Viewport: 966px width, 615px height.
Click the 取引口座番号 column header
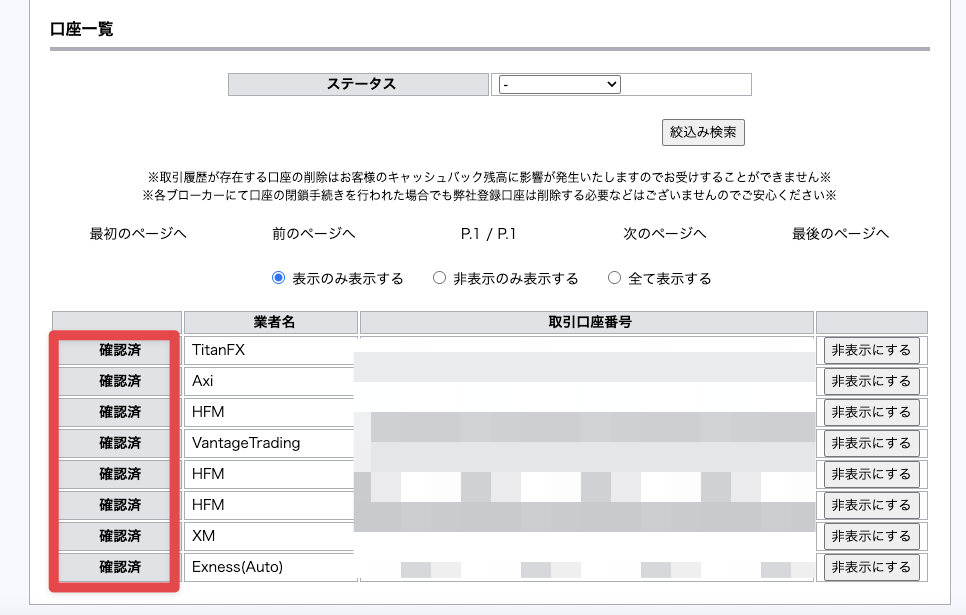[586, 322]
